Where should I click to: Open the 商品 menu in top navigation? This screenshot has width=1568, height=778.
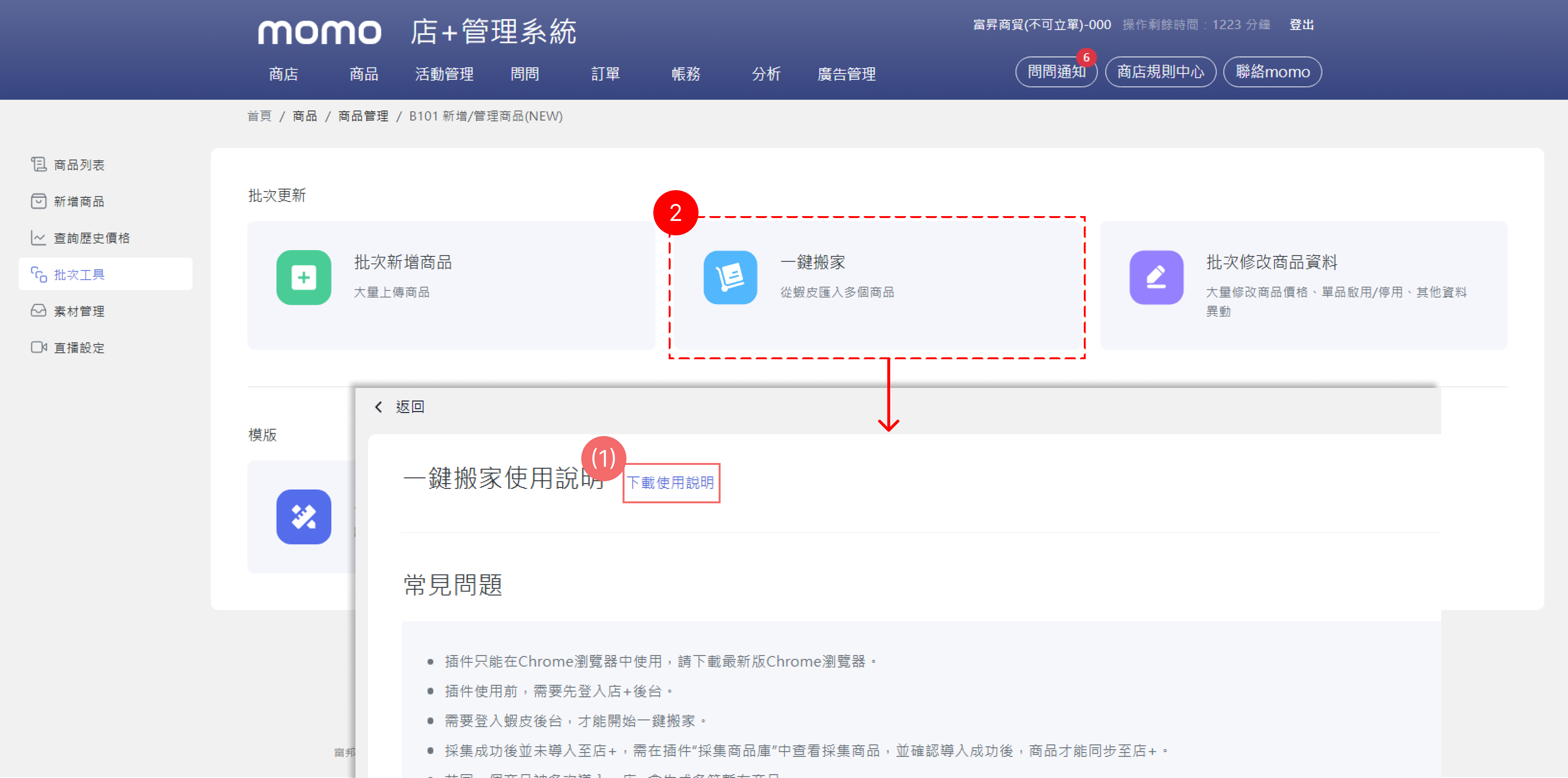pyautogui.click(x=364, y=74)
